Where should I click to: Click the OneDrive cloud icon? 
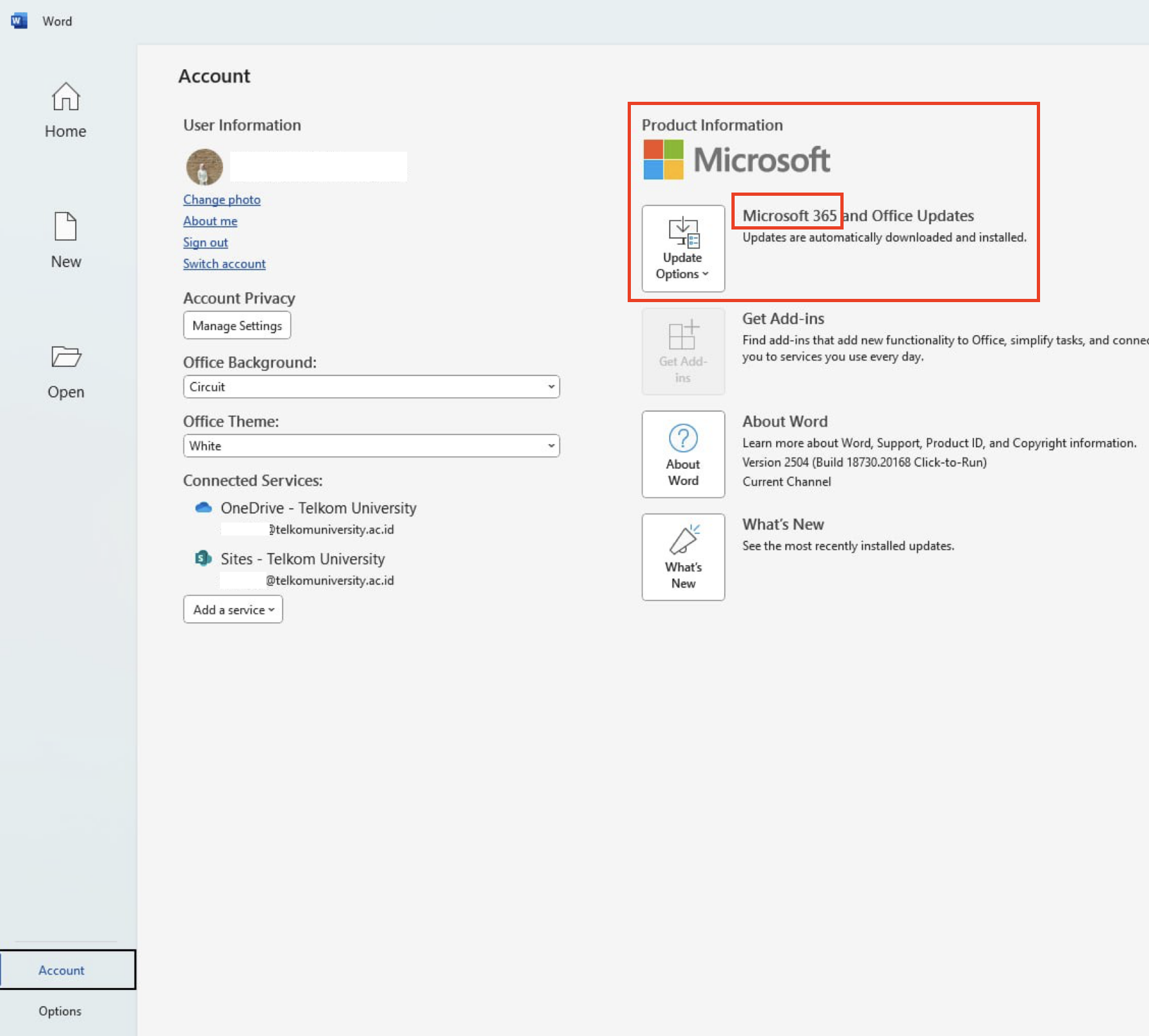pos(204,508)
